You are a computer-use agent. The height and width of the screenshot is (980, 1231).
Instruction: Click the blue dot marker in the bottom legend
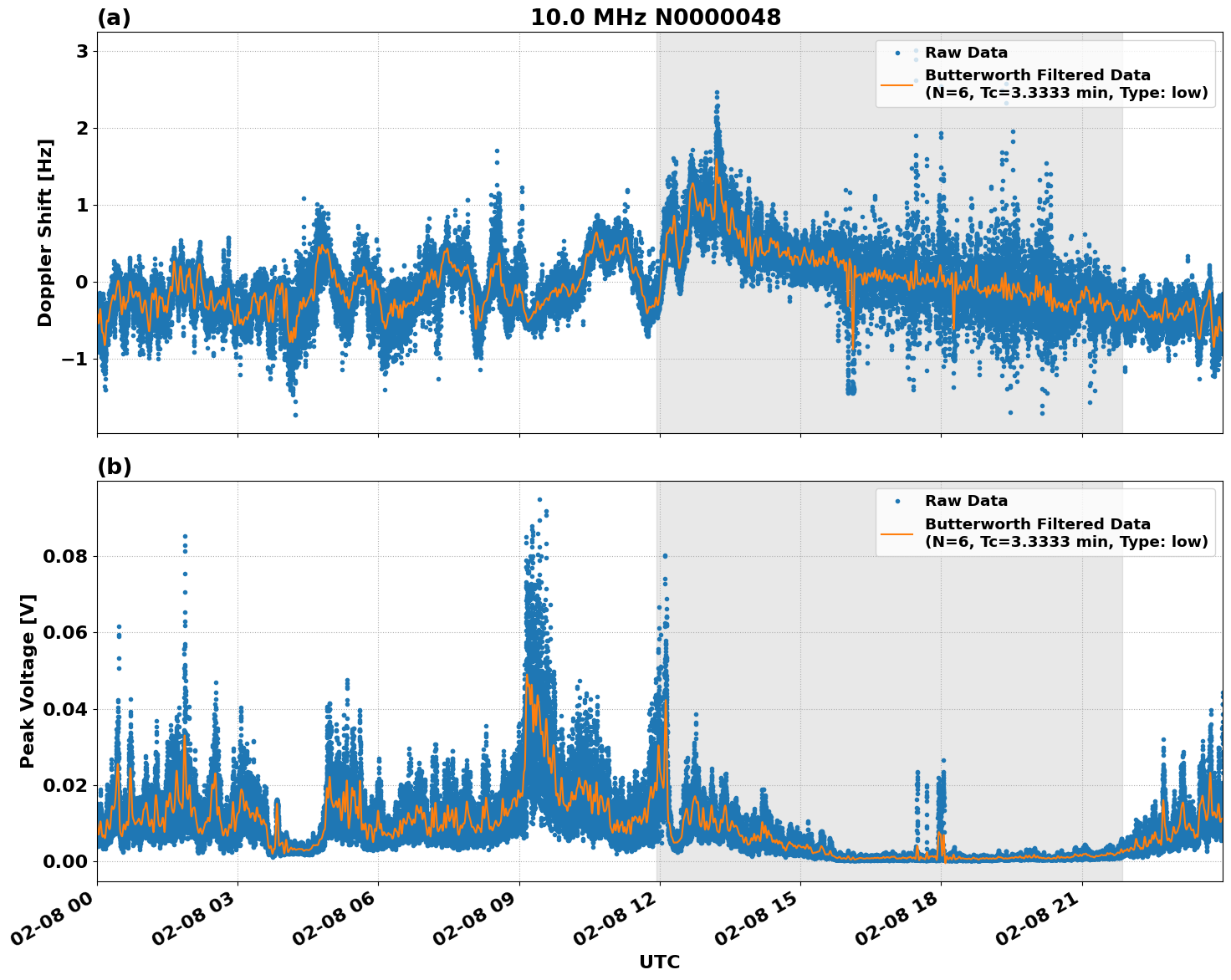pos(897,501)
